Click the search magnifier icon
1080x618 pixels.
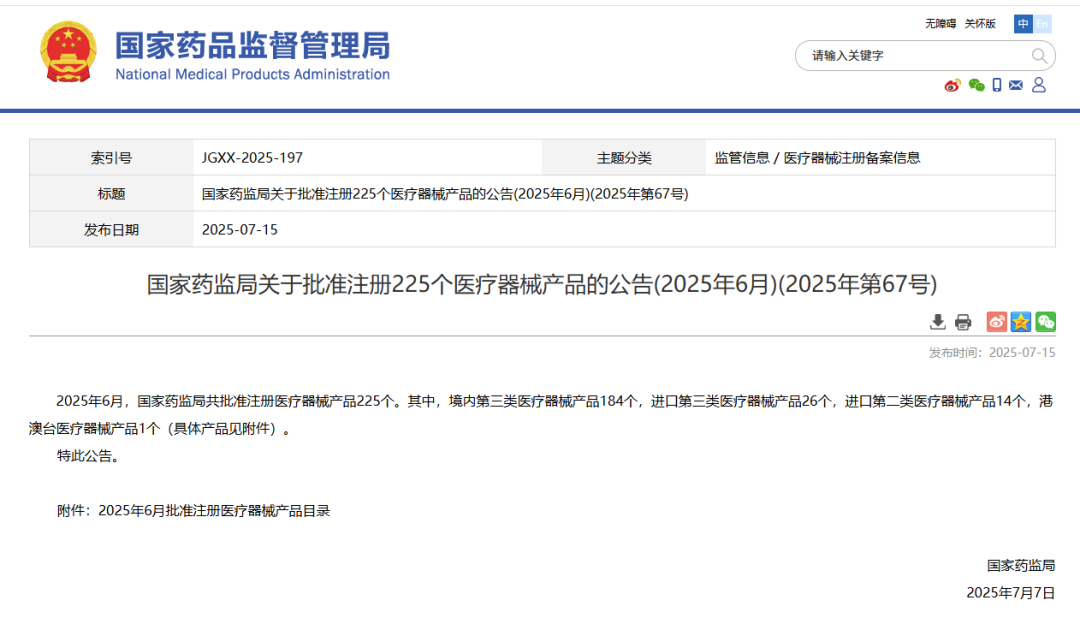1039,56
